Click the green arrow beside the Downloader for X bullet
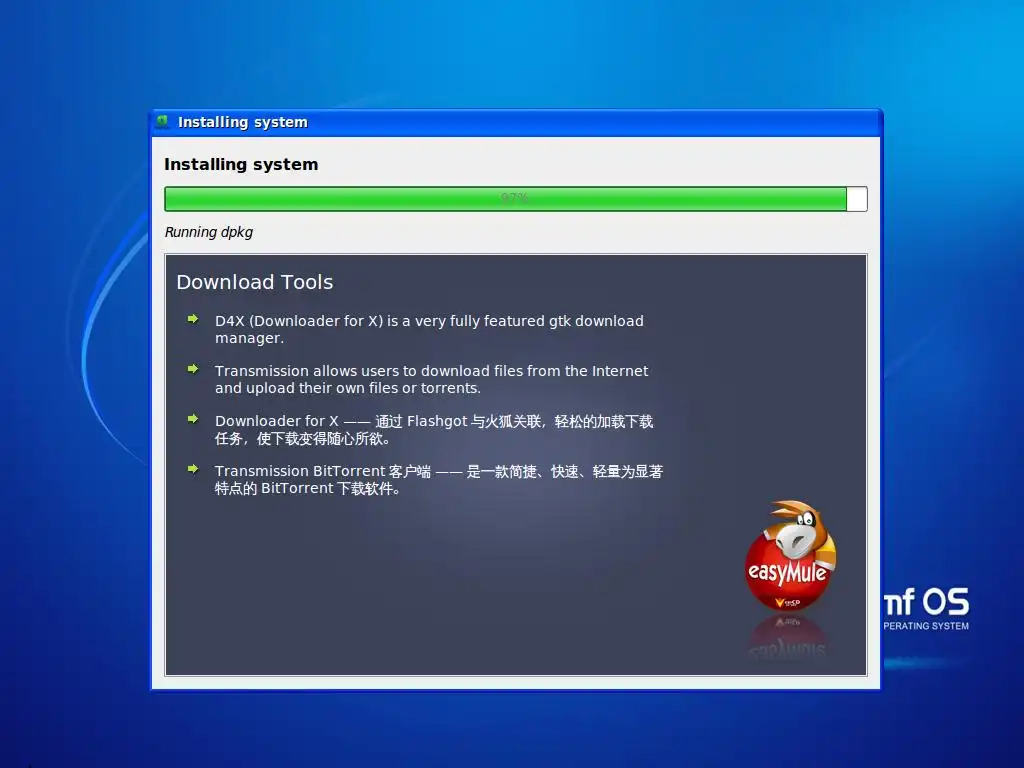1024x768 pixels. [193, 419]
